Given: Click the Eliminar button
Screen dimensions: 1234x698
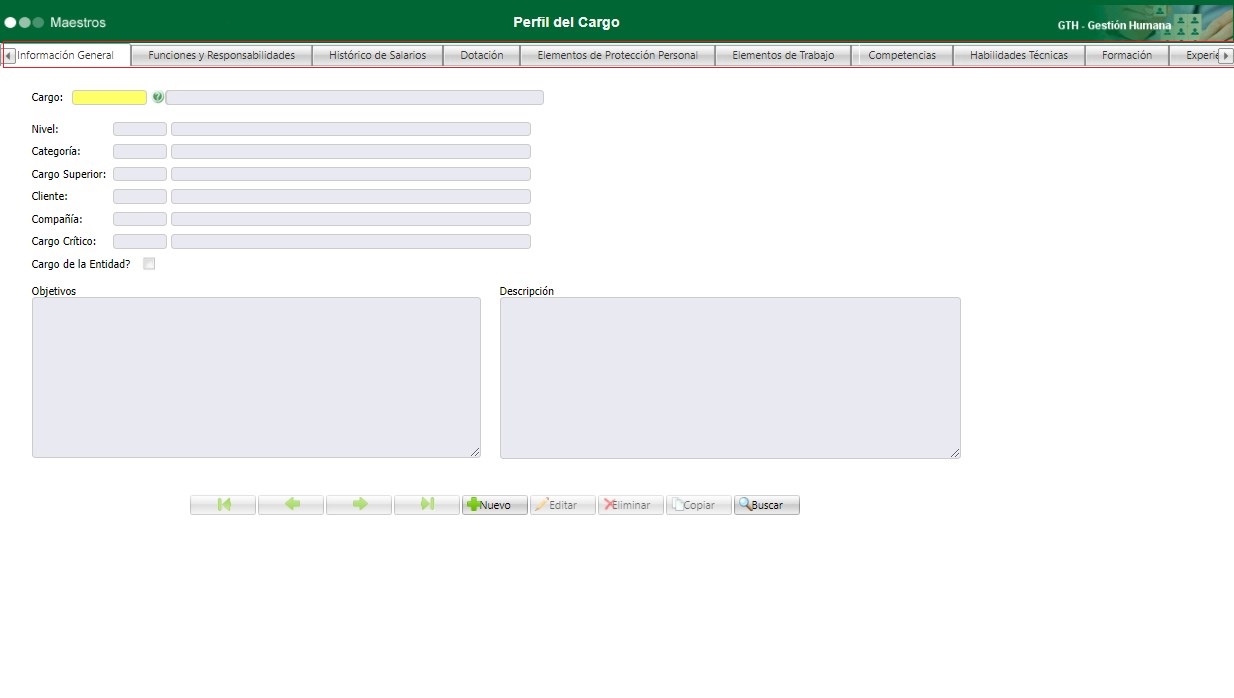Looking at the screenshot, I should click(631, 505).
